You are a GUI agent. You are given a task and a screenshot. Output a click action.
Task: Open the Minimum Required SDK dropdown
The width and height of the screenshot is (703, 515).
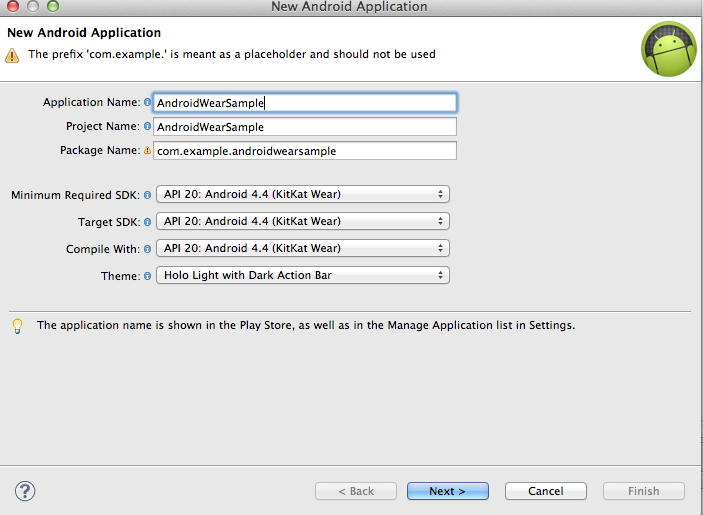coord(303,194)
